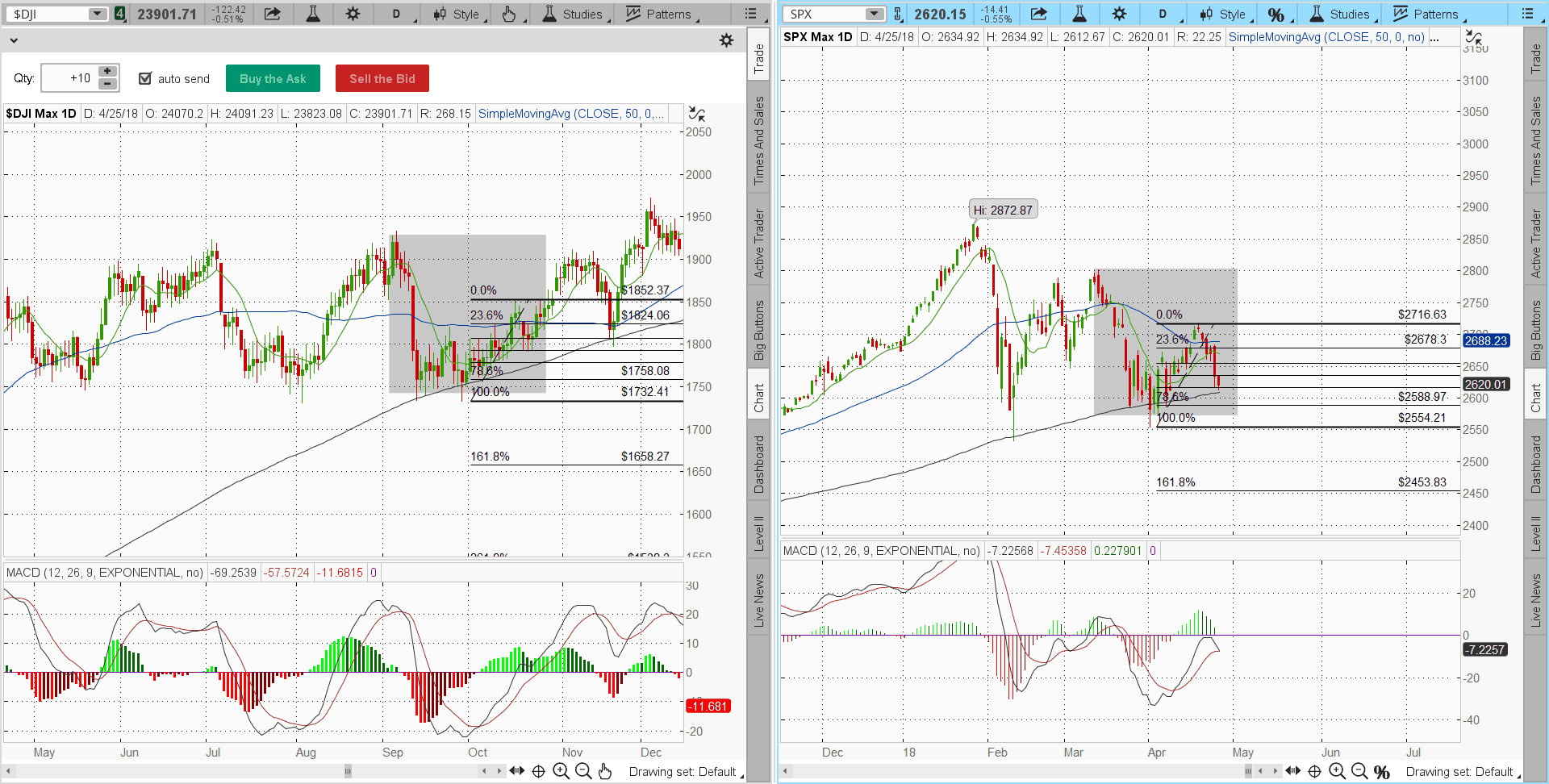Image resolution: width=1549 pixels, height=784 pixels.
Task: Switch to Times And Sales tab on $DJI
Action: coord(758,140)
